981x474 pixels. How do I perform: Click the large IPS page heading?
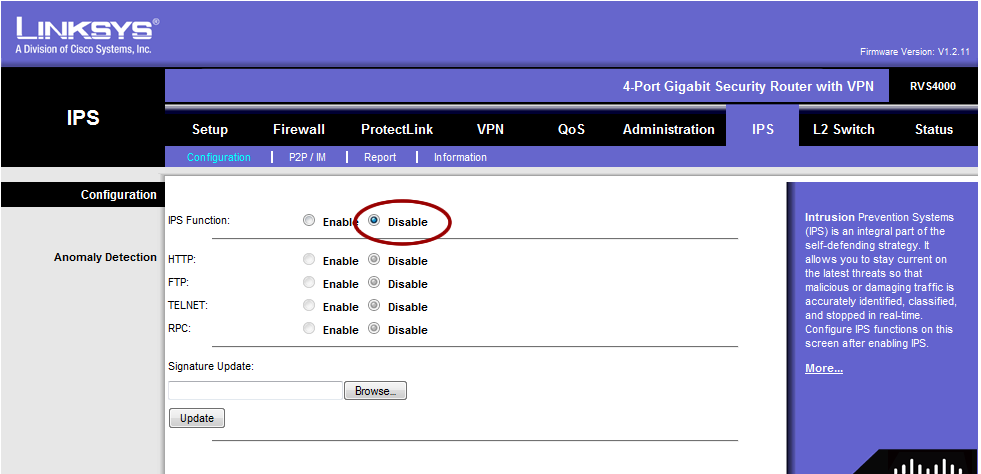83,118
